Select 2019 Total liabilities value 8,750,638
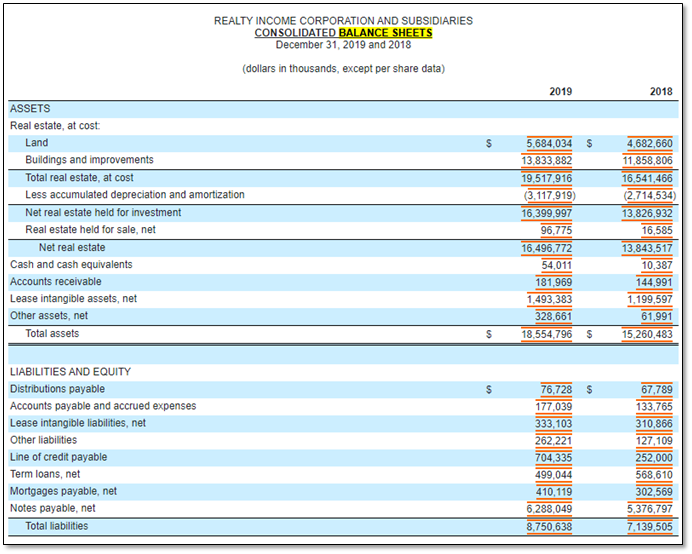Viewport: 692px width, 554px height. point(549,527)
